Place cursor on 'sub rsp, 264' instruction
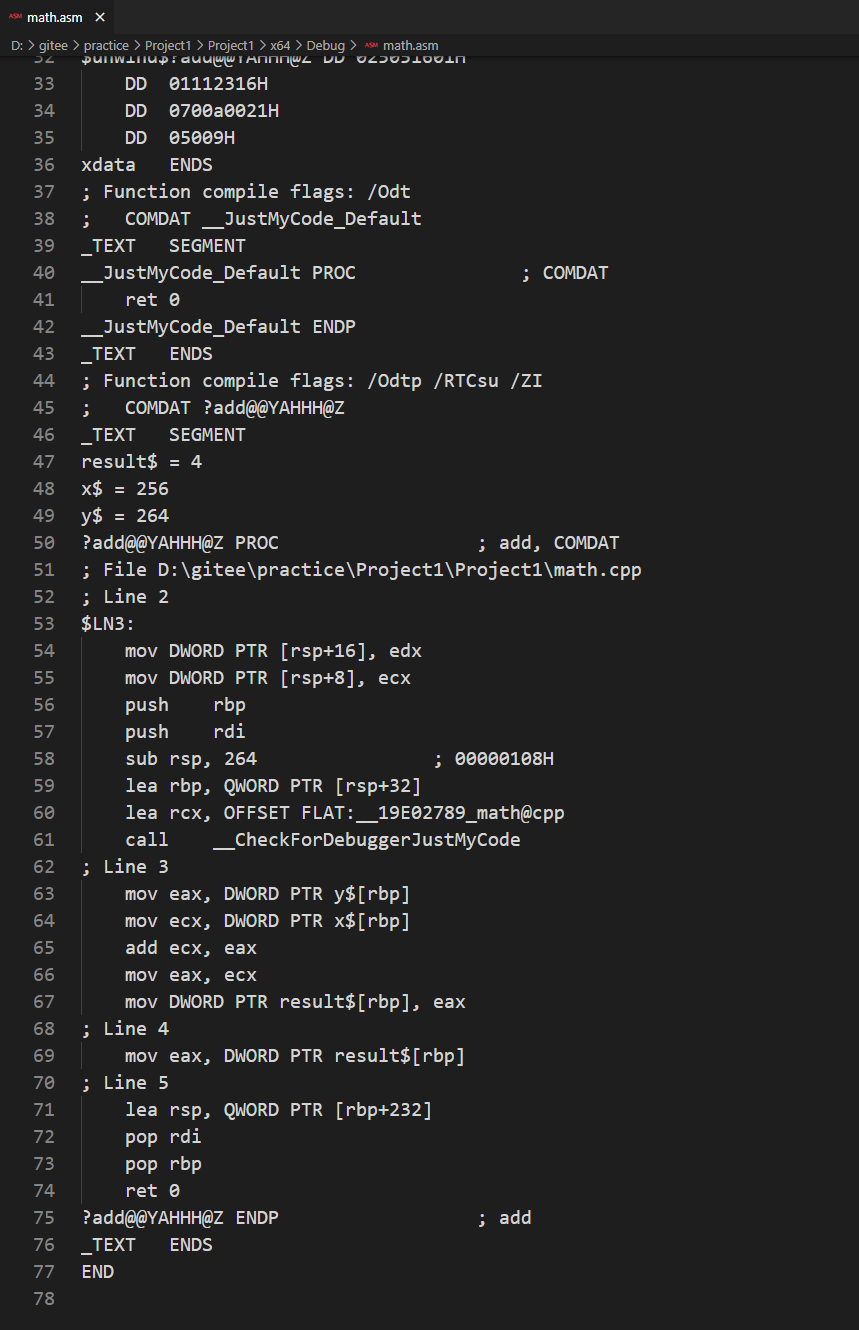The width and height of the screenshot is (859, 1330). coord(191,759)
